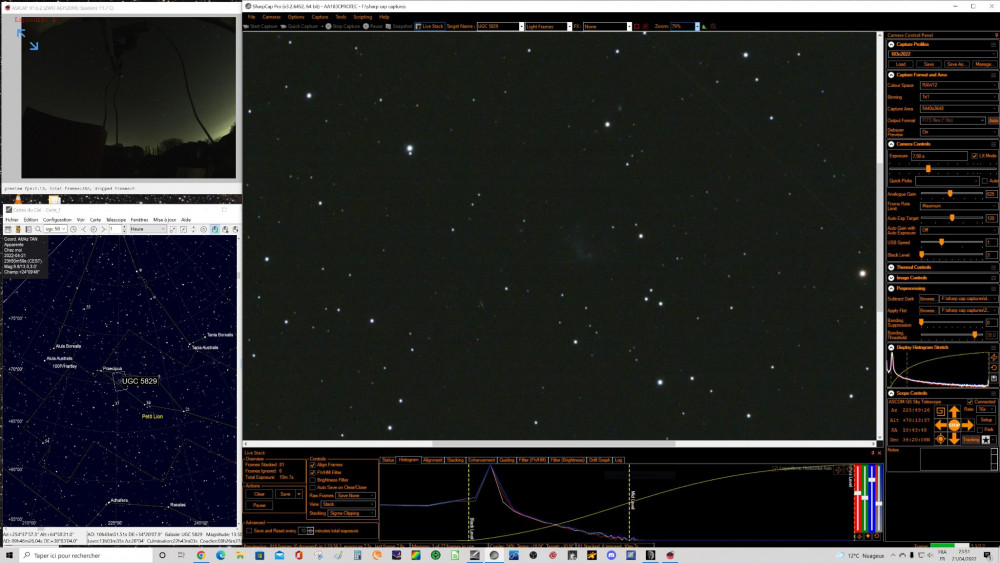This screenshot has width=1000, height=563.
Task: Enable Save and Reset every checkbox
Action: (x=249, y=530)
